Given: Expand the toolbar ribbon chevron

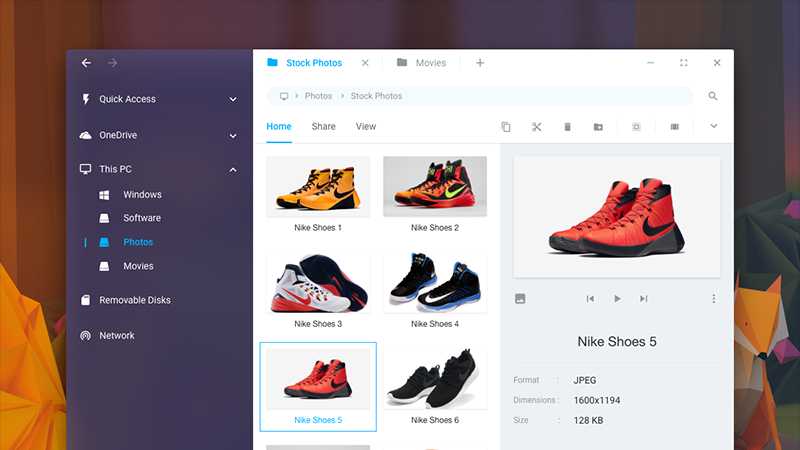Looking at the screenshot, I should (x=714, y=127).
